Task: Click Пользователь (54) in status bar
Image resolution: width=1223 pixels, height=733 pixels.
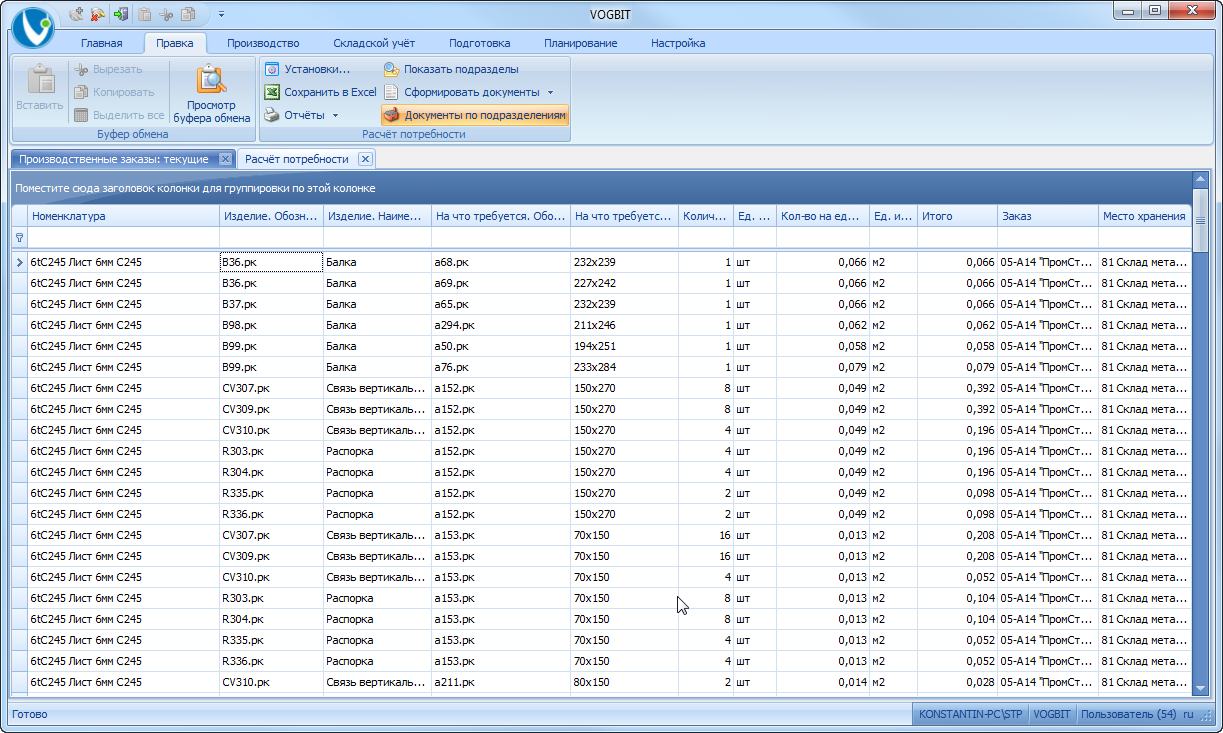Action: (1128, 714)
